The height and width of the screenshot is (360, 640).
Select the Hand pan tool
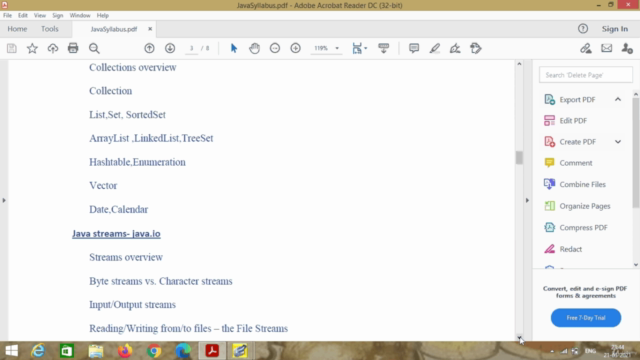[254, 48]
